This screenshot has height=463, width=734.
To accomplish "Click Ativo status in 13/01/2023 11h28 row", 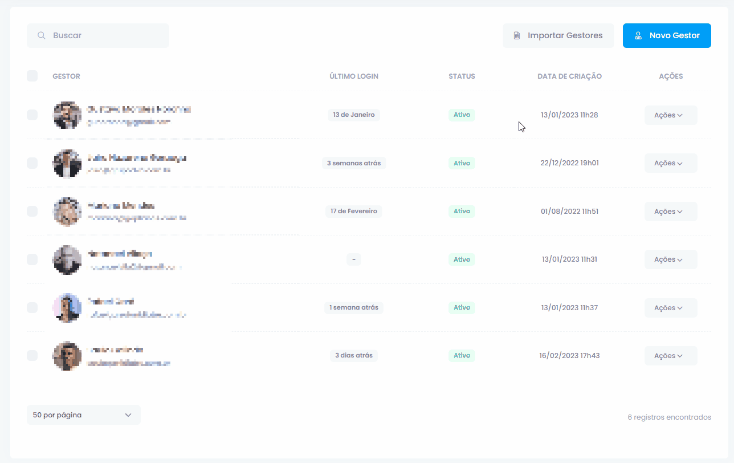I will pos(462,115).
